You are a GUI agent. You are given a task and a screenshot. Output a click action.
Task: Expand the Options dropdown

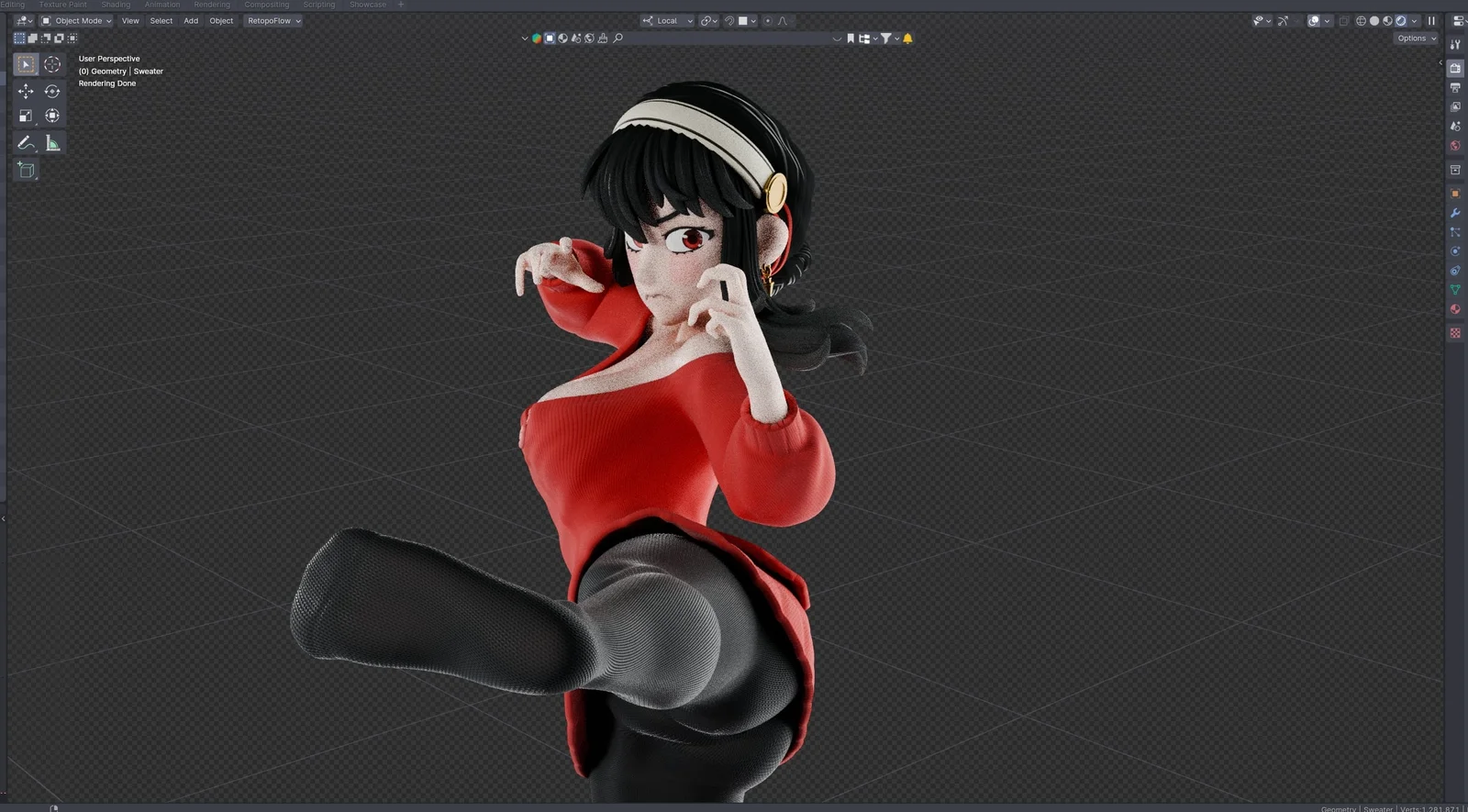1417,39
